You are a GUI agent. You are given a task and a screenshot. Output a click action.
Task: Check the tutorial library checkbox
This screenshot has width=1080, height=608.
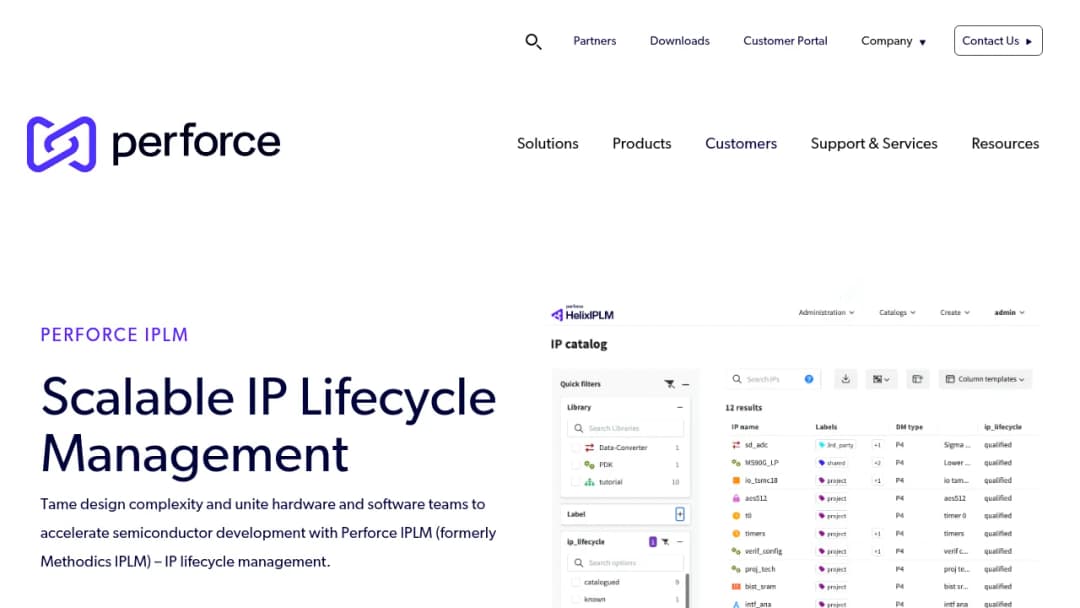tap(576, 482)
